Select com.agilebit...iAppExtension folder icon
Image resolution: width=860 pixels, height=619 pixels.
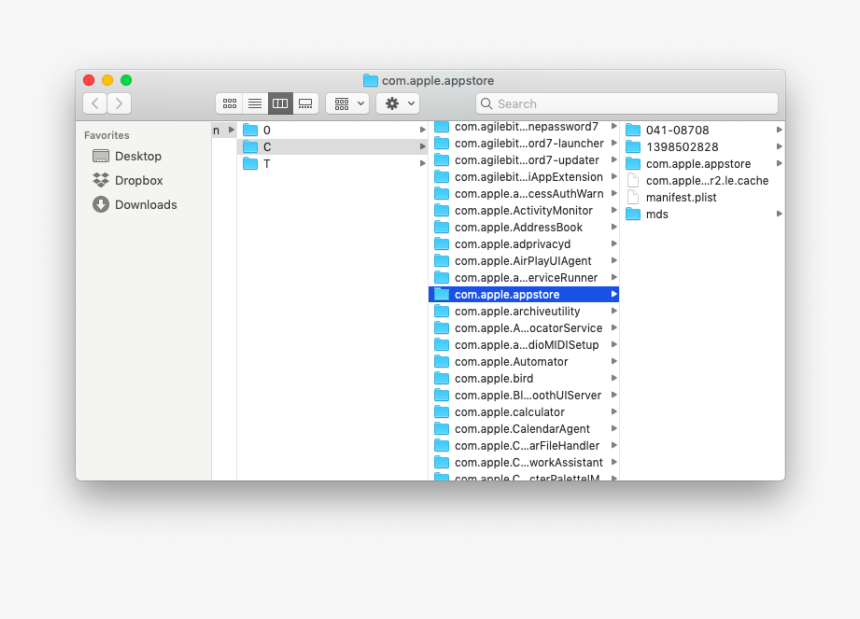tap(442, 177)
